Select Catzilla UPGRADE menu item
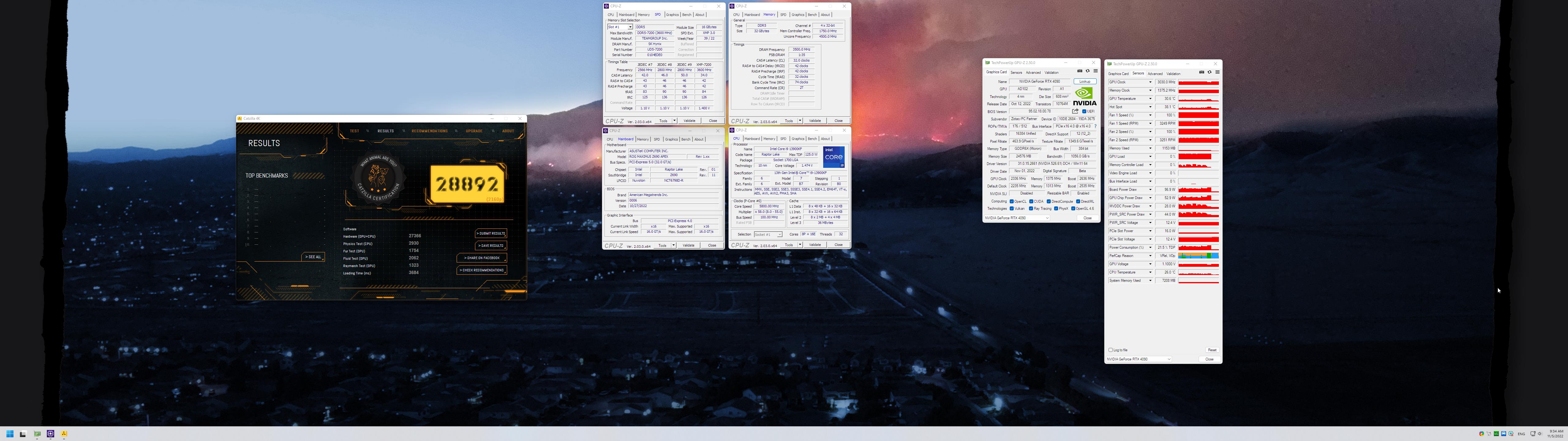1568x441 pixels. pyautogui.click(x=474, y=131)
